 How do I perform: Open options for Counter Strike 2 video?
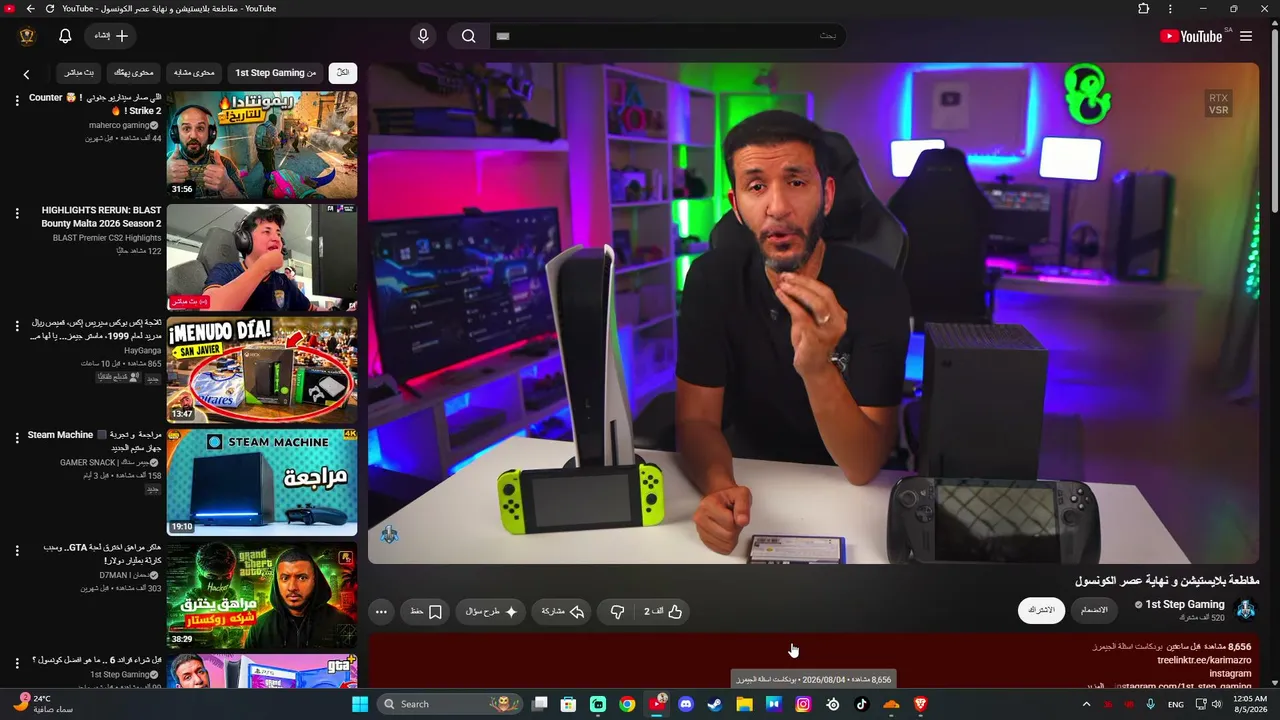17,100
